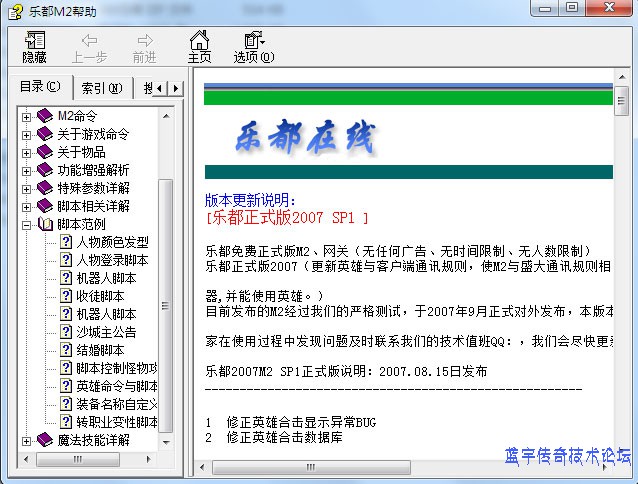Click the page icon for 人物颜色发型

(x=66, y=242)
